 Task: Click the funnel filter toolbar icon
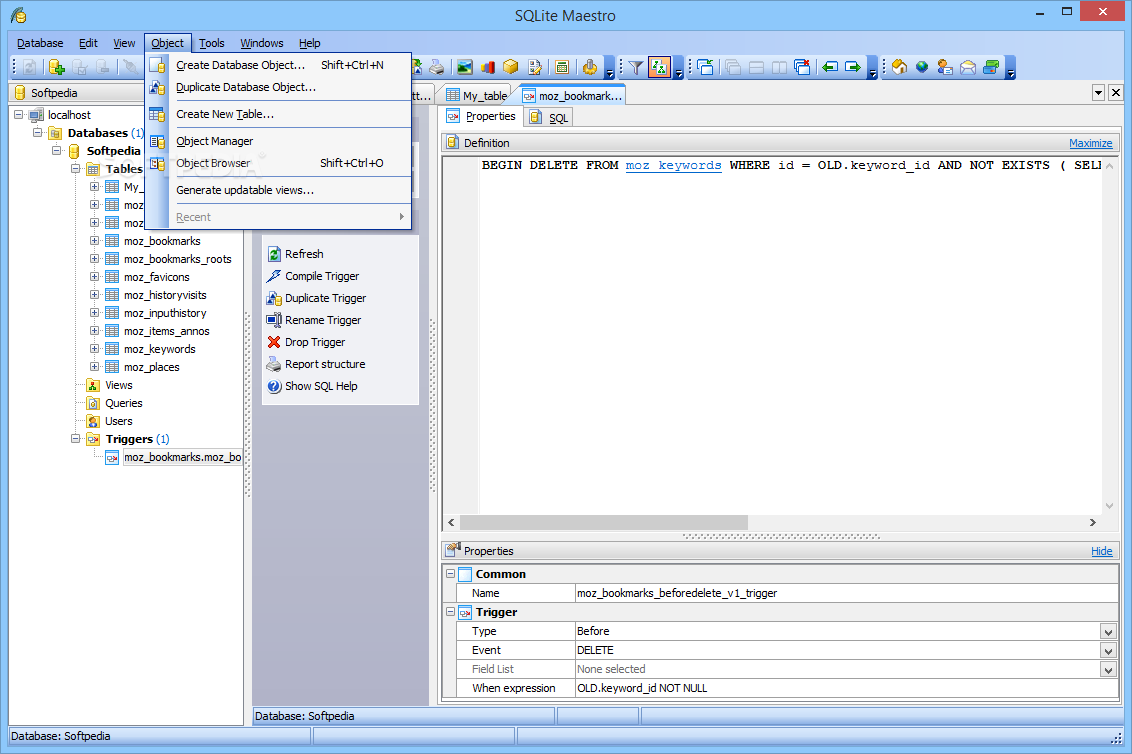635,67
